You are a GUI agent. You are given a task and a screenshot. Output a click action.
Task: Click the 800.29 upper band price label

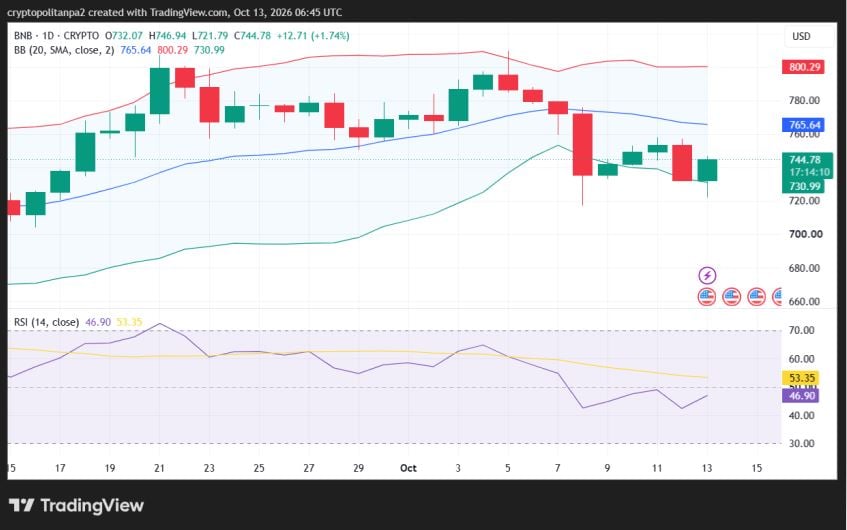(804, 67)
